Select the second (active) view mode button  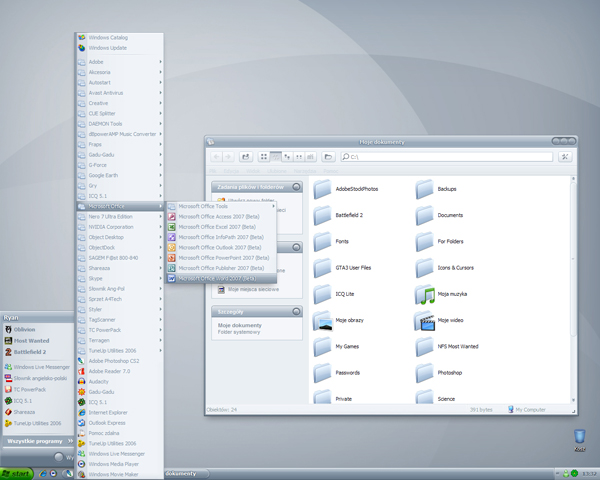[276, 157]
